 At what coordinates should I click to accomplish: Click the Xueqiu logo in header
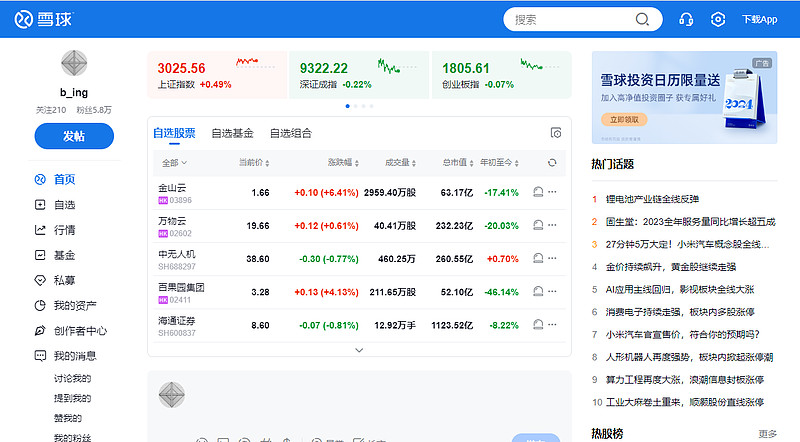pyautogui.click(x=44, y=19)
